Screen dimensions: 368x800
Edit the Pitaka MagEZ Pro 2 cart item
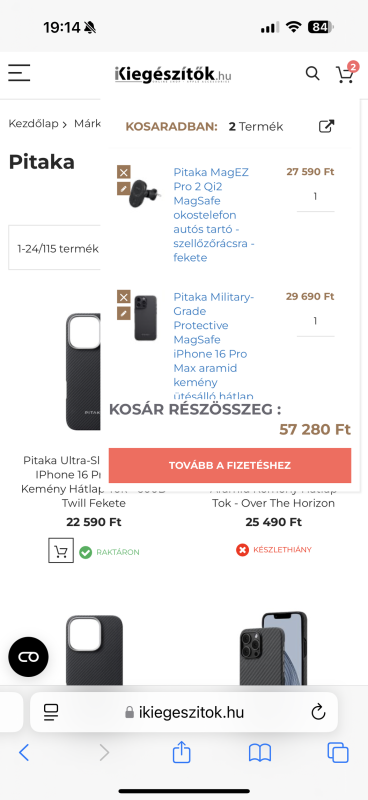coord(124,188)
